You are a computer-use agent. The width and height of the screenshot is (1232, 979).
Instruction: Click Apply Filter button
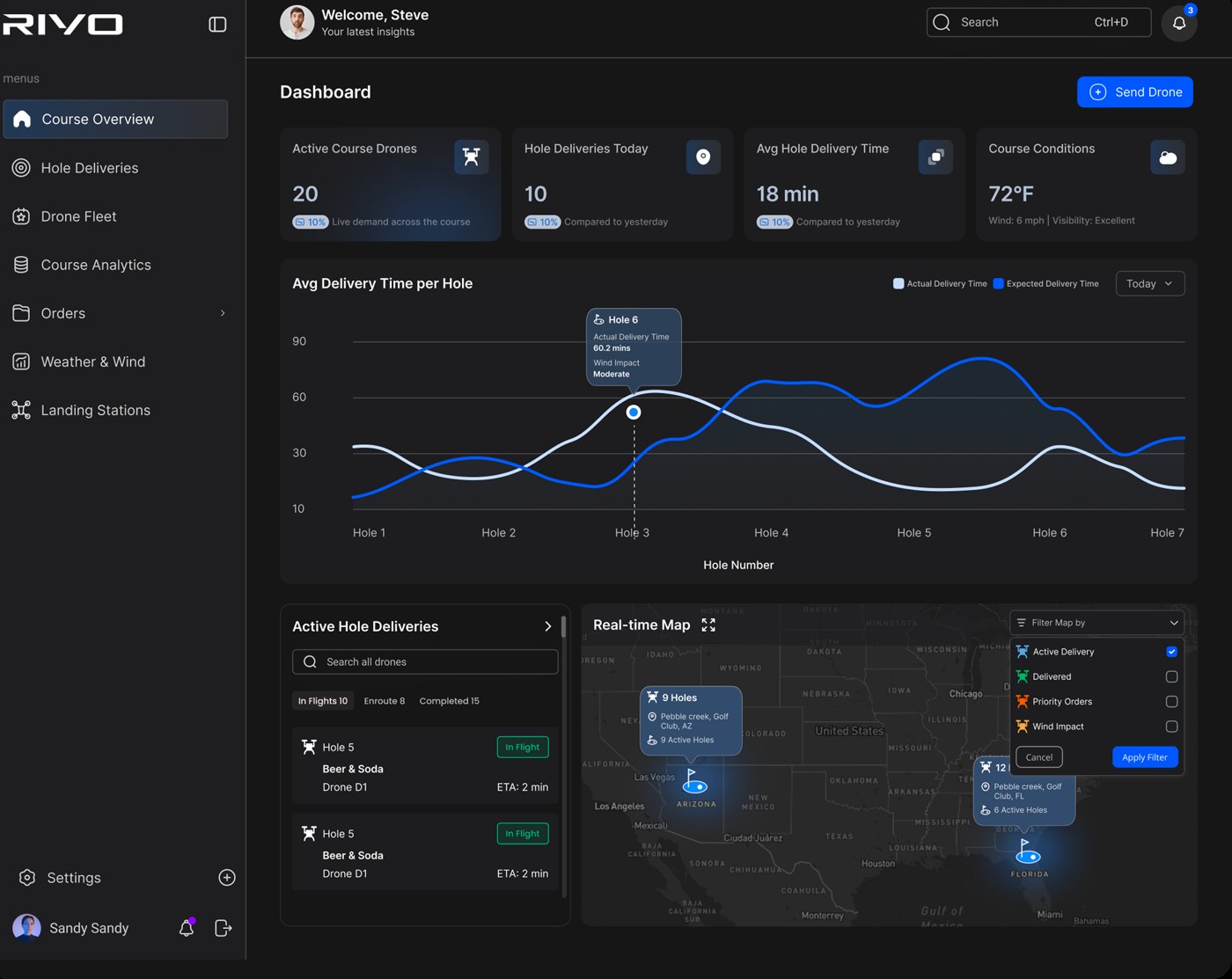coord(1145,757)
